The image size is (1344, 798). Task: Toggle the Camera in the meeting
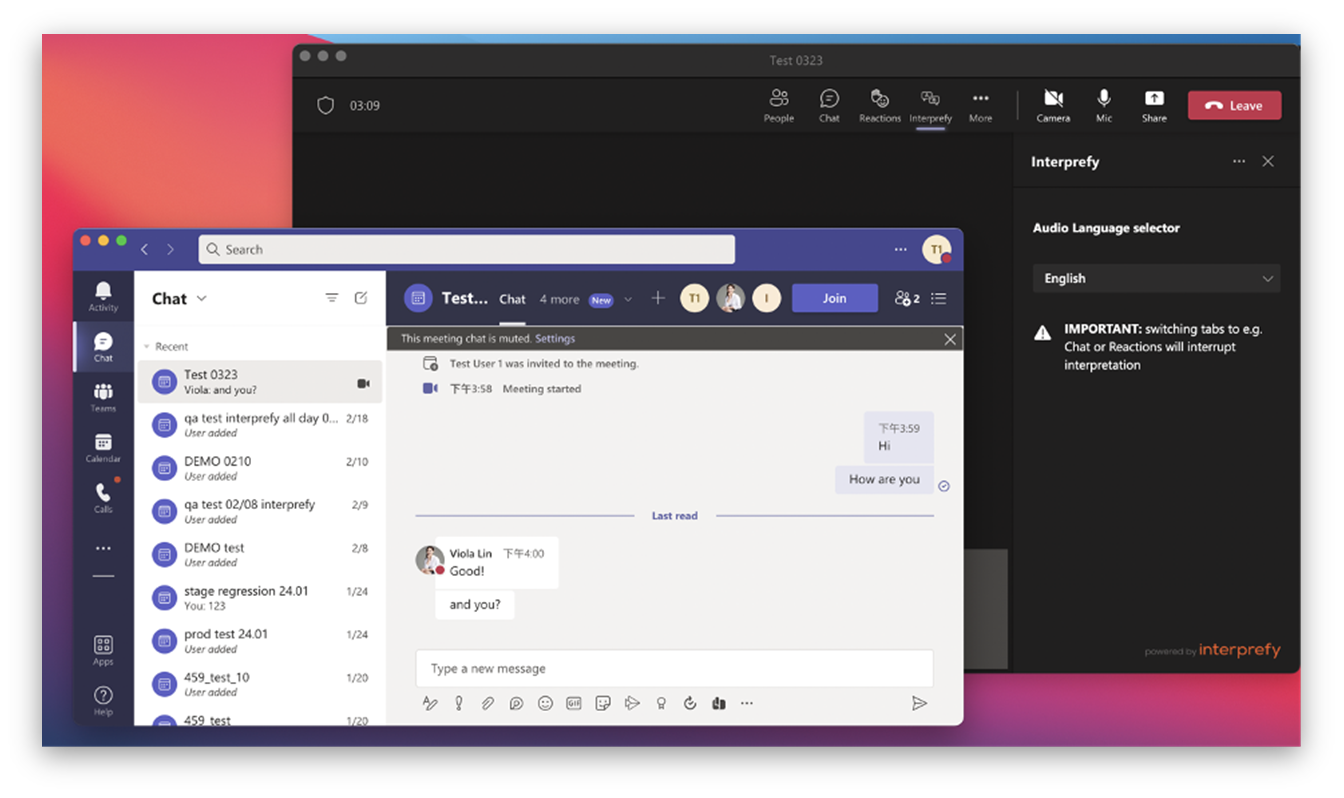point(1053,105)
